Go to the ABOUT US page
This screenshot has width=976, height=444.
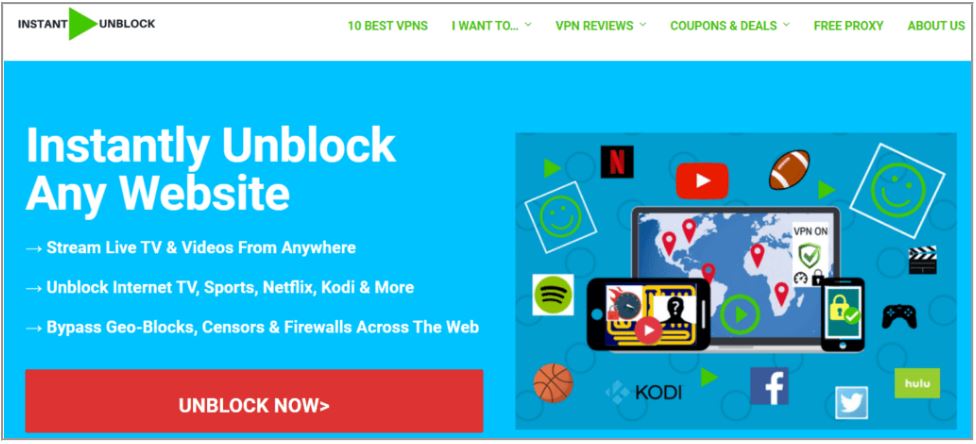point(936,26)
